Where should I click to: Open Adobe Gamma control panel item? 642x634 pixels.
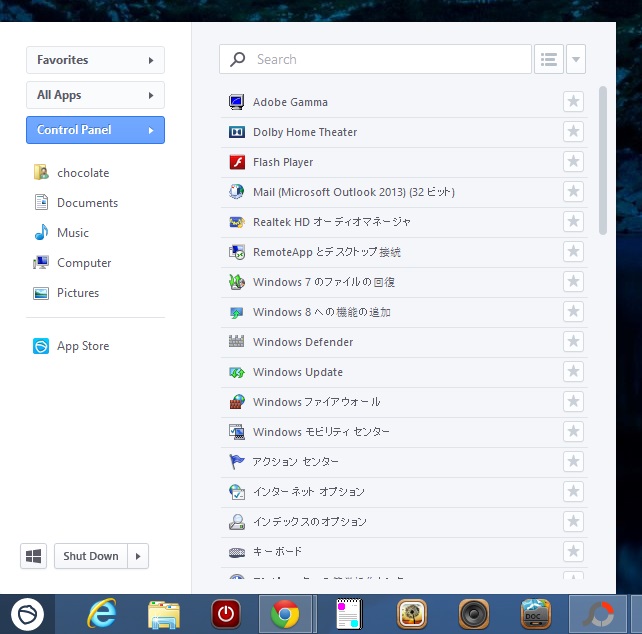pyautogui.click(x=289, y=102)
